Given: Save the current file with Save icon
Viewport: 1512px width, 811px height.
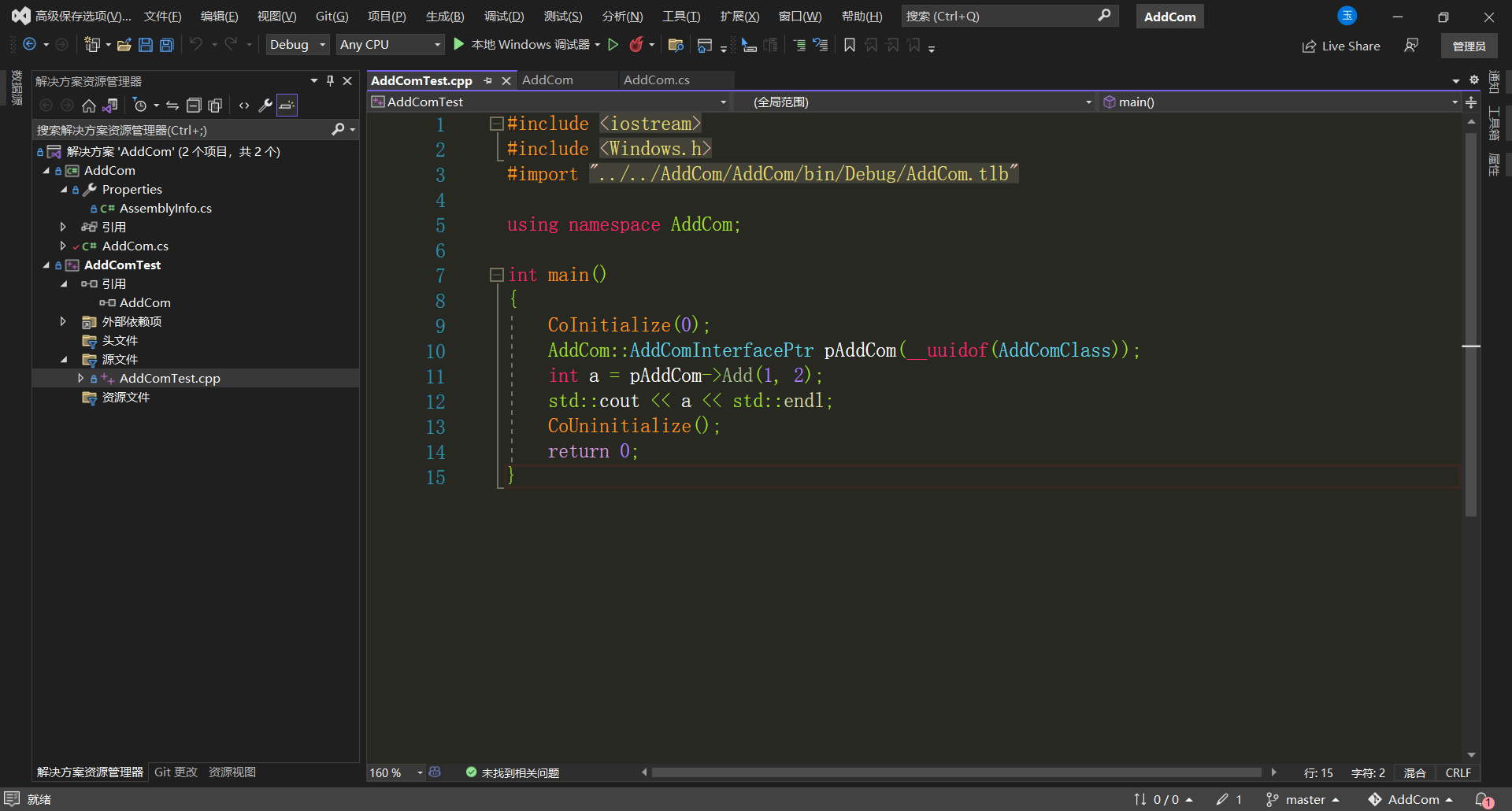Looking at the screenshot, I should point(146,45).
